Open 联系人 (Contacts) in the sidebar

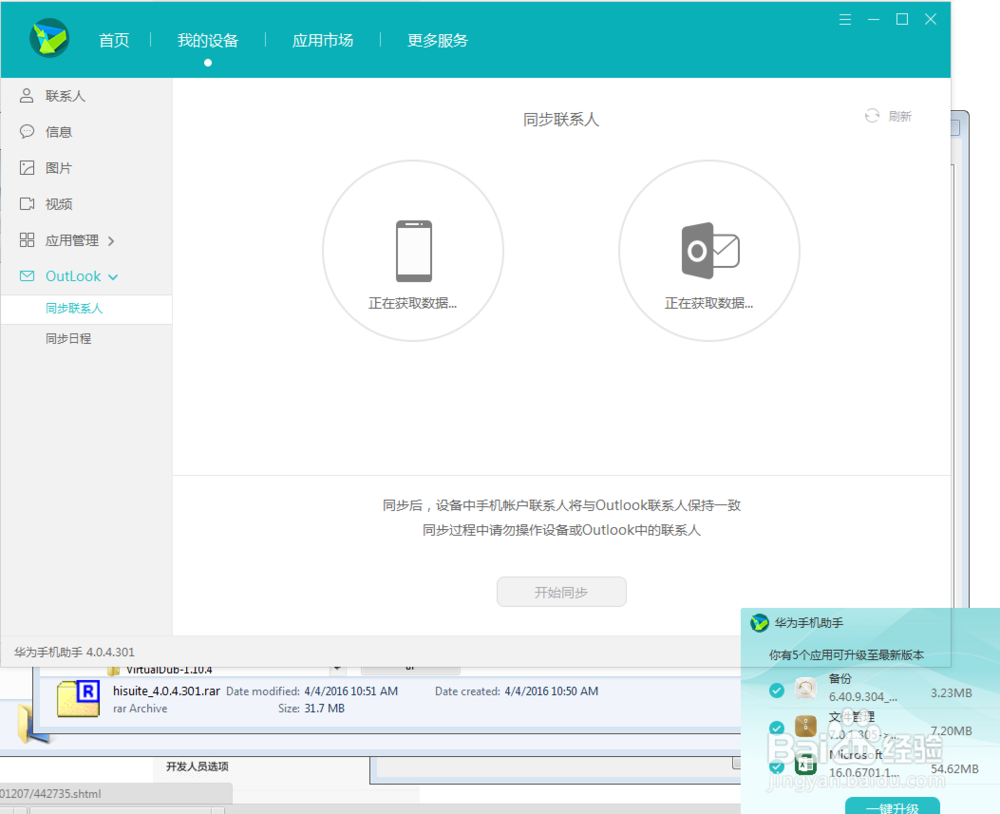66,95
